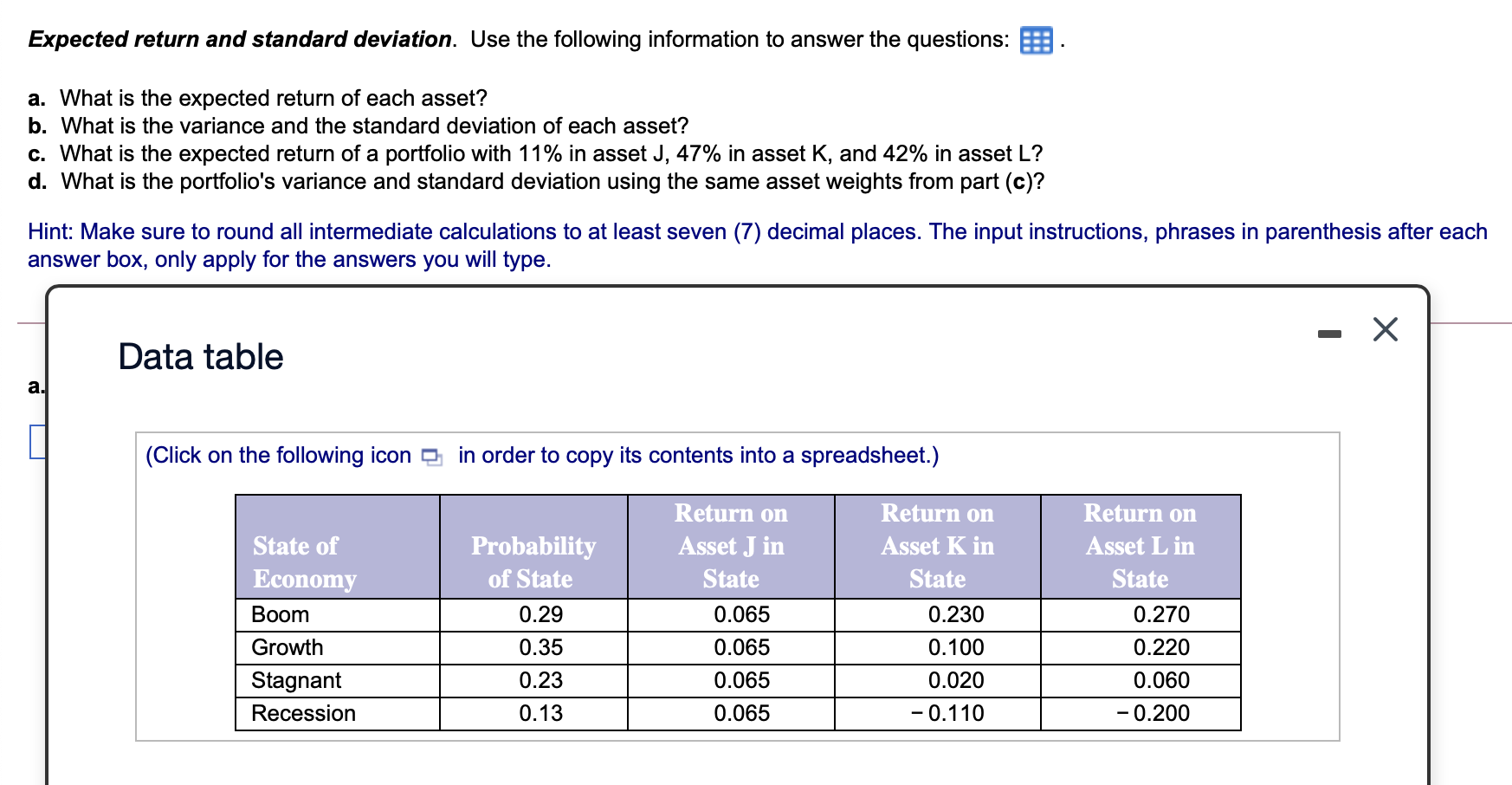1512x785 pixels.
Task: Minimize the Data table dialog
Action: 1331,330
